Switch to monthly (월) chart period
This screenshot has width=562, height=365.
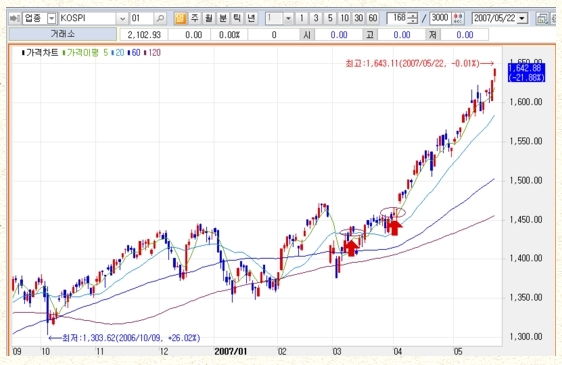click(x=209, y=18)
